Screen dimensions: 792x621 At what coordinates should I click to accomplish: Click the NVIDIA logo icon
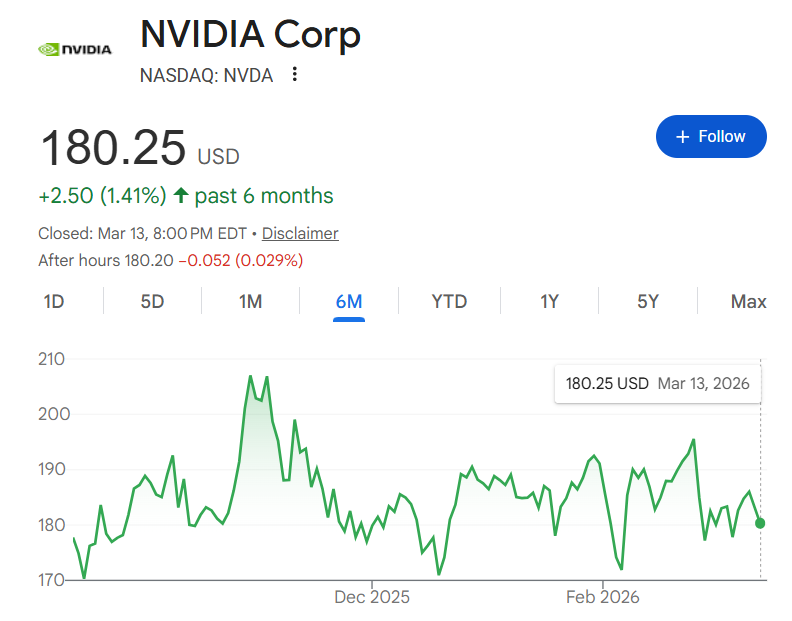74,48
